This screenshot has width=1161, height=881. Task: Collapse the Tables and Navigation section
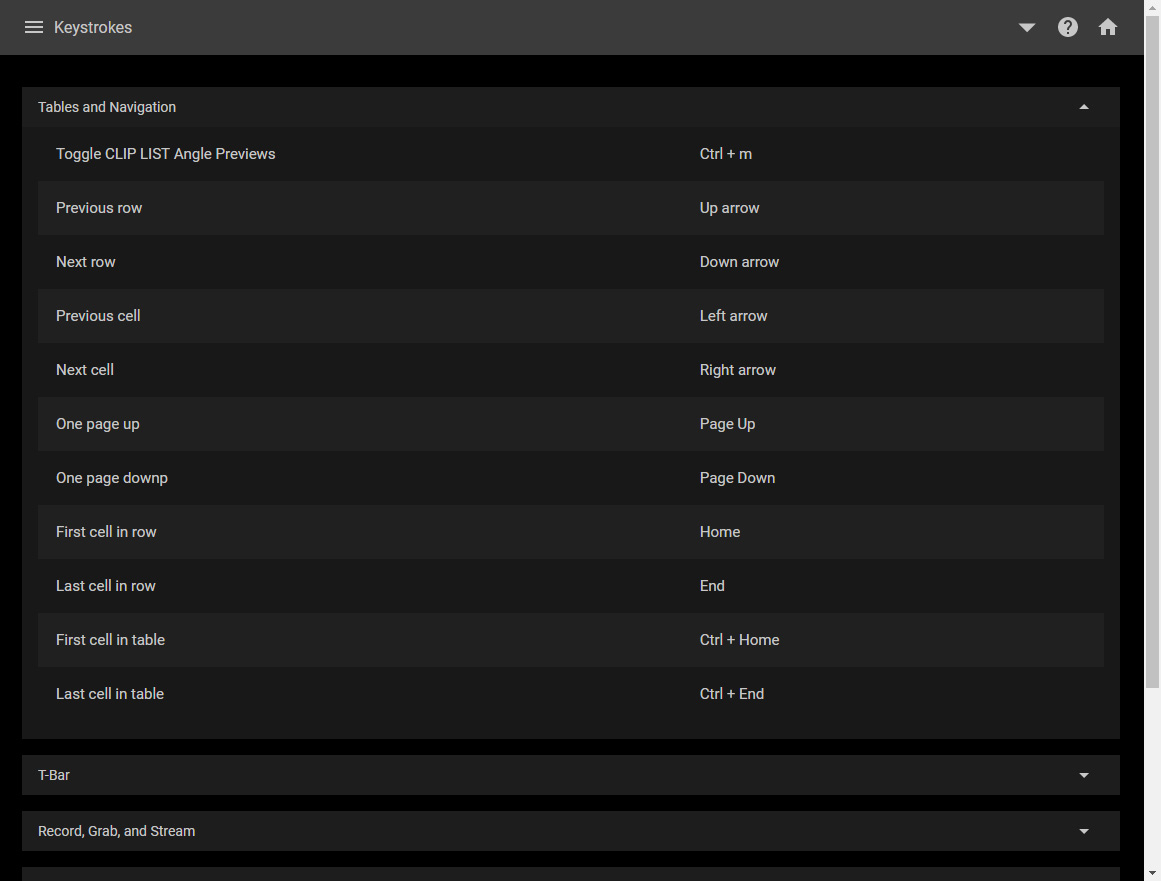coord(1084,107)
